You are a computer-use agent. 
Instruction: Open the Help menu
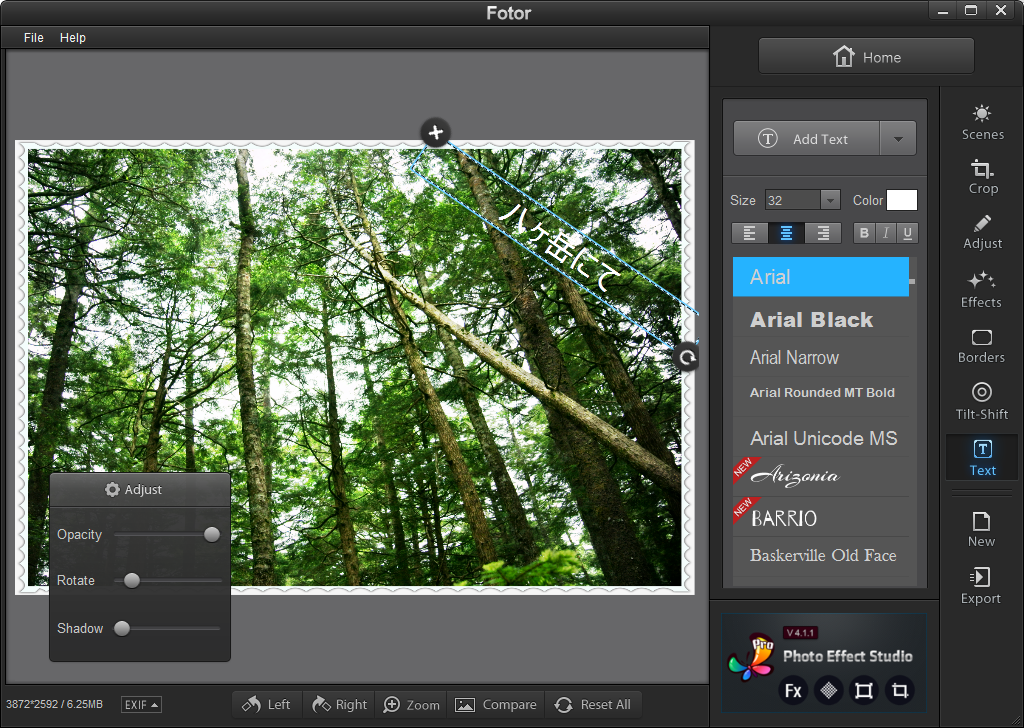coord(72,38)
